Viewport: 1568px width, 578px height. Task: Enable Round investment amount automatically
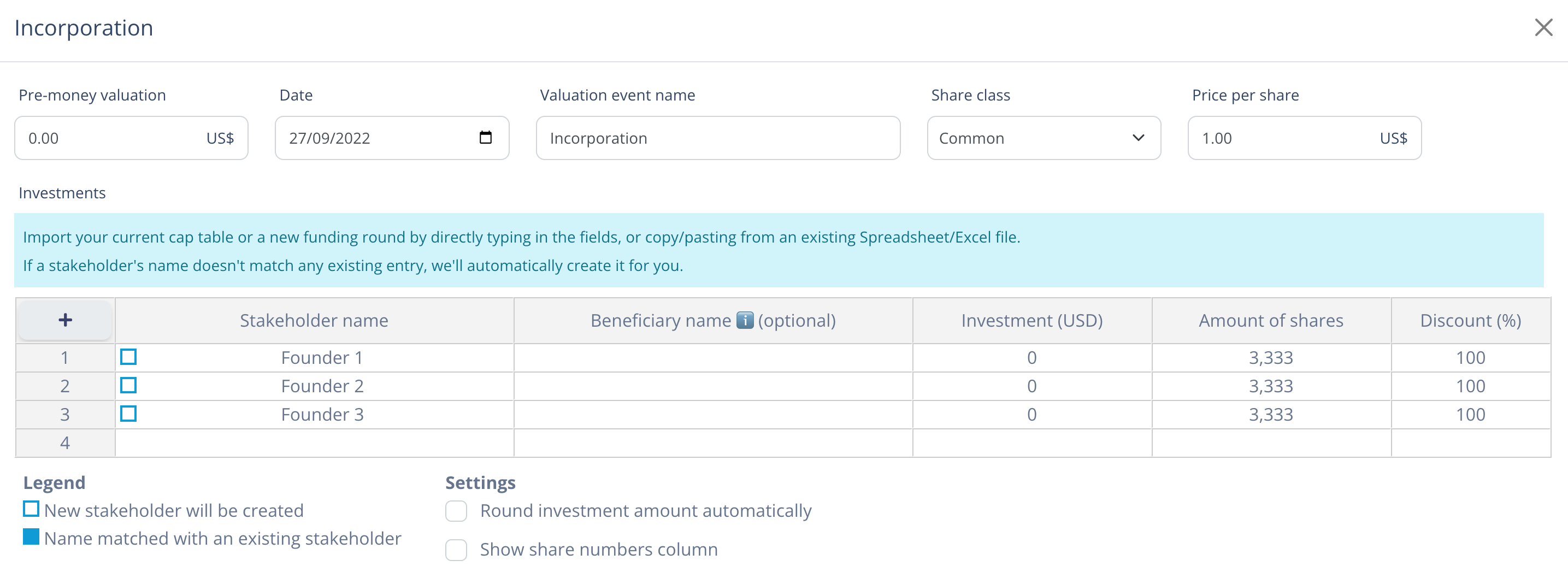point(456,511)
